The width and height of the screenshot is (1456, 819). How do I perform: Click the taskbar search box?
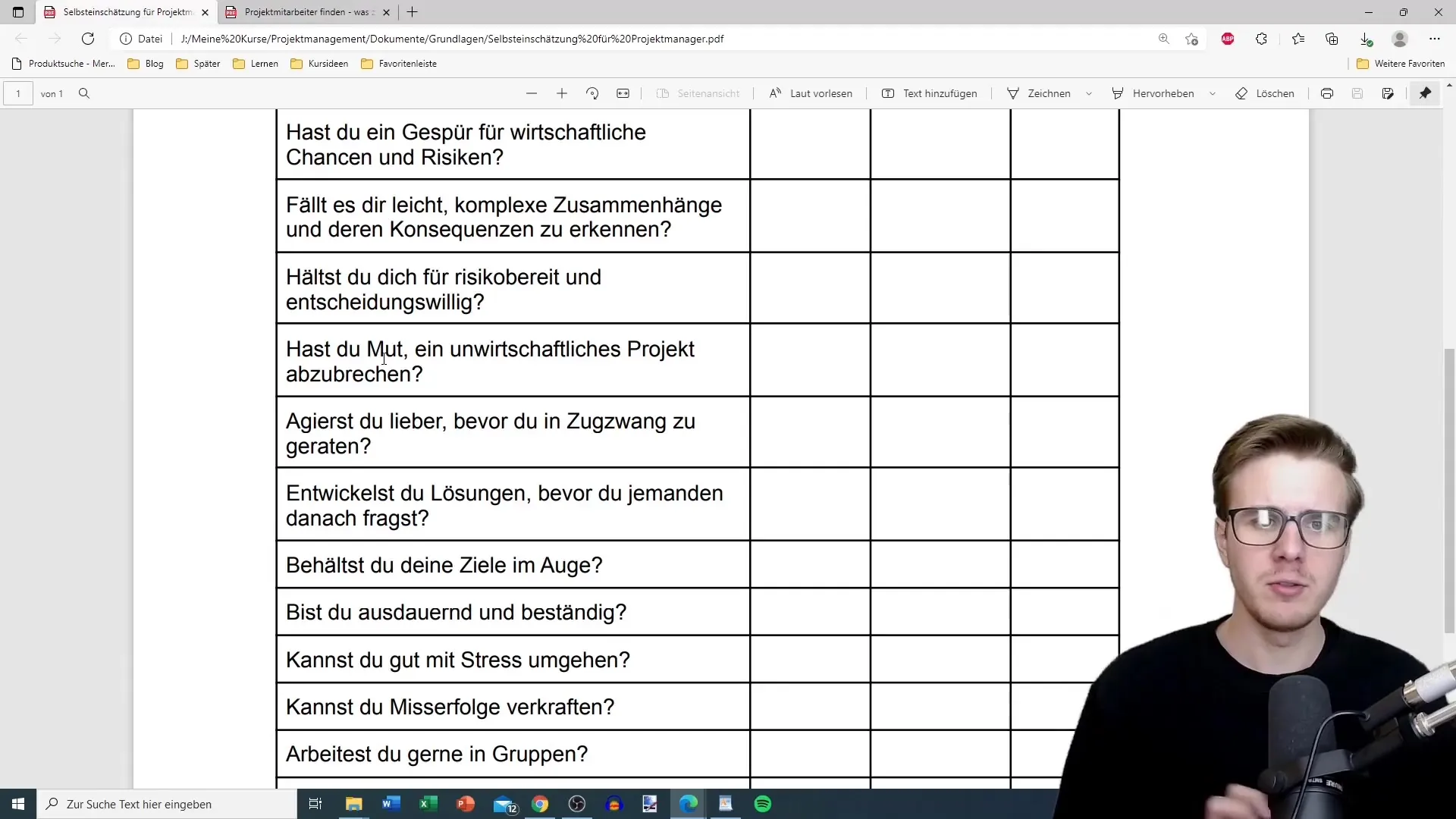167,804
